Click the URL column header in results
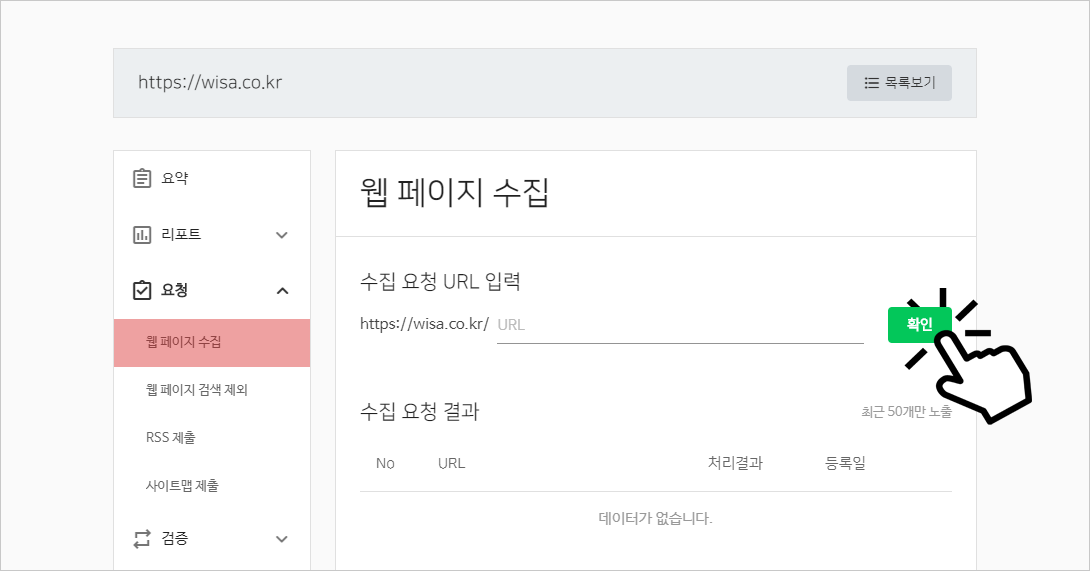Viewport: 1090px width, 571px height. 451,463
